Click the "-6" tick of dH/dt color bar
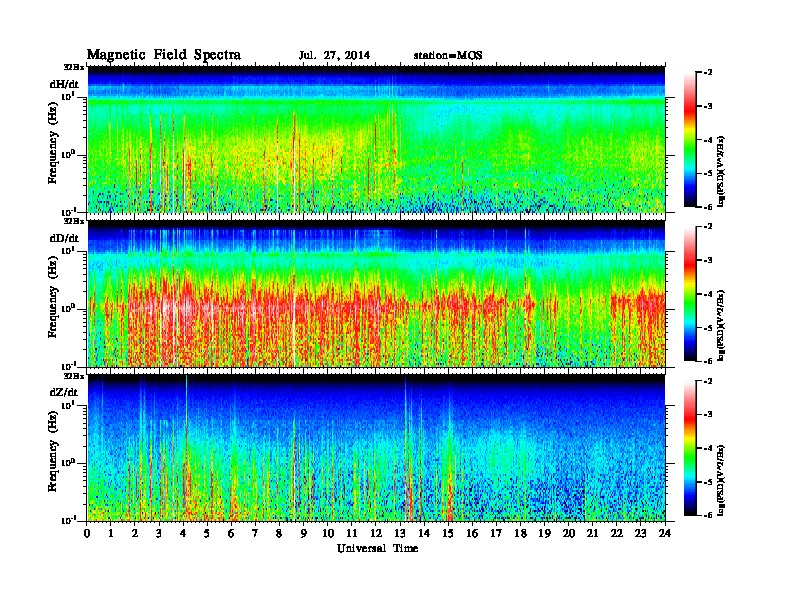Viewport: 792px width, 612px height. (708, 207)
